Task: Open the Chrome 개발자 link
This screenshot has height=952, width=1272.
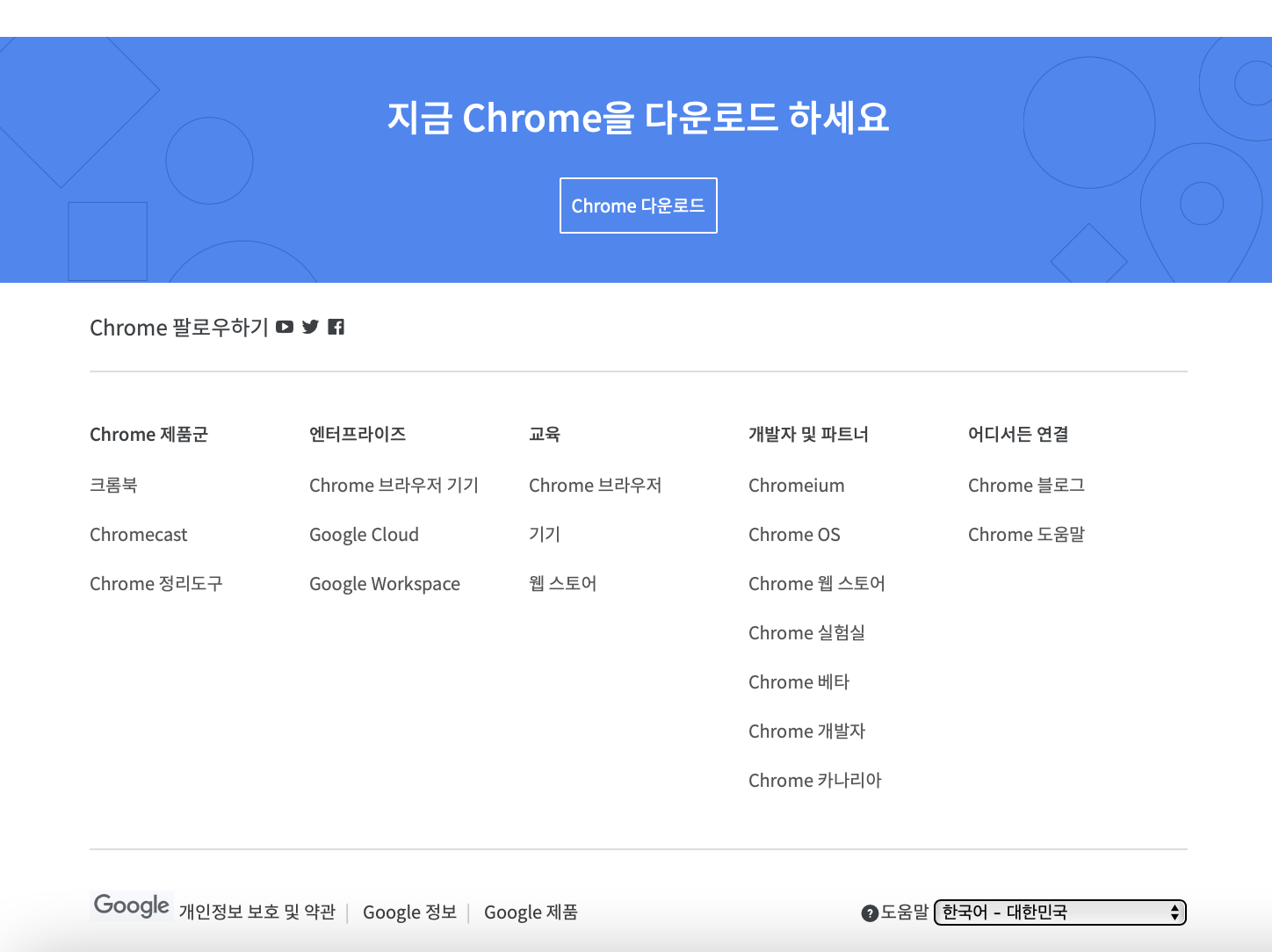Action: (x=806, y=732)
